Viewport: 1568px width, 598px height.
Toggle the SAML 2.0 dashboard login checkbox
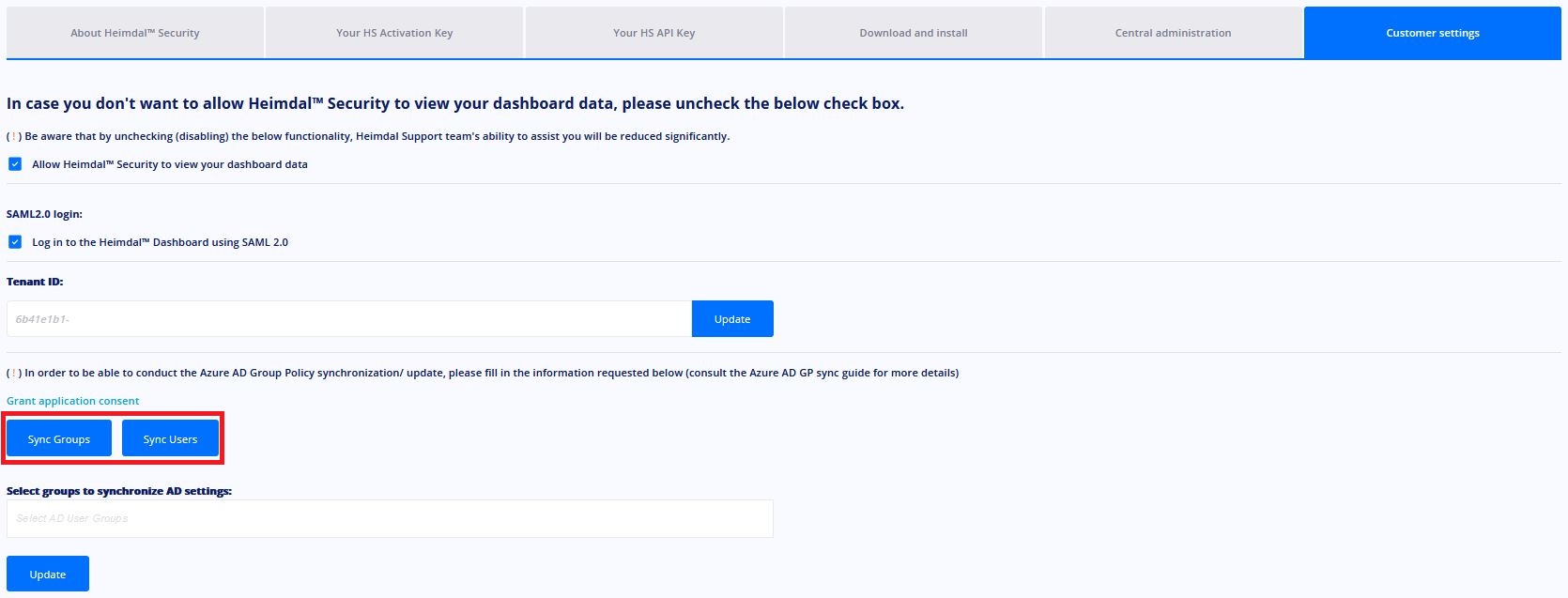click(15, 242)
